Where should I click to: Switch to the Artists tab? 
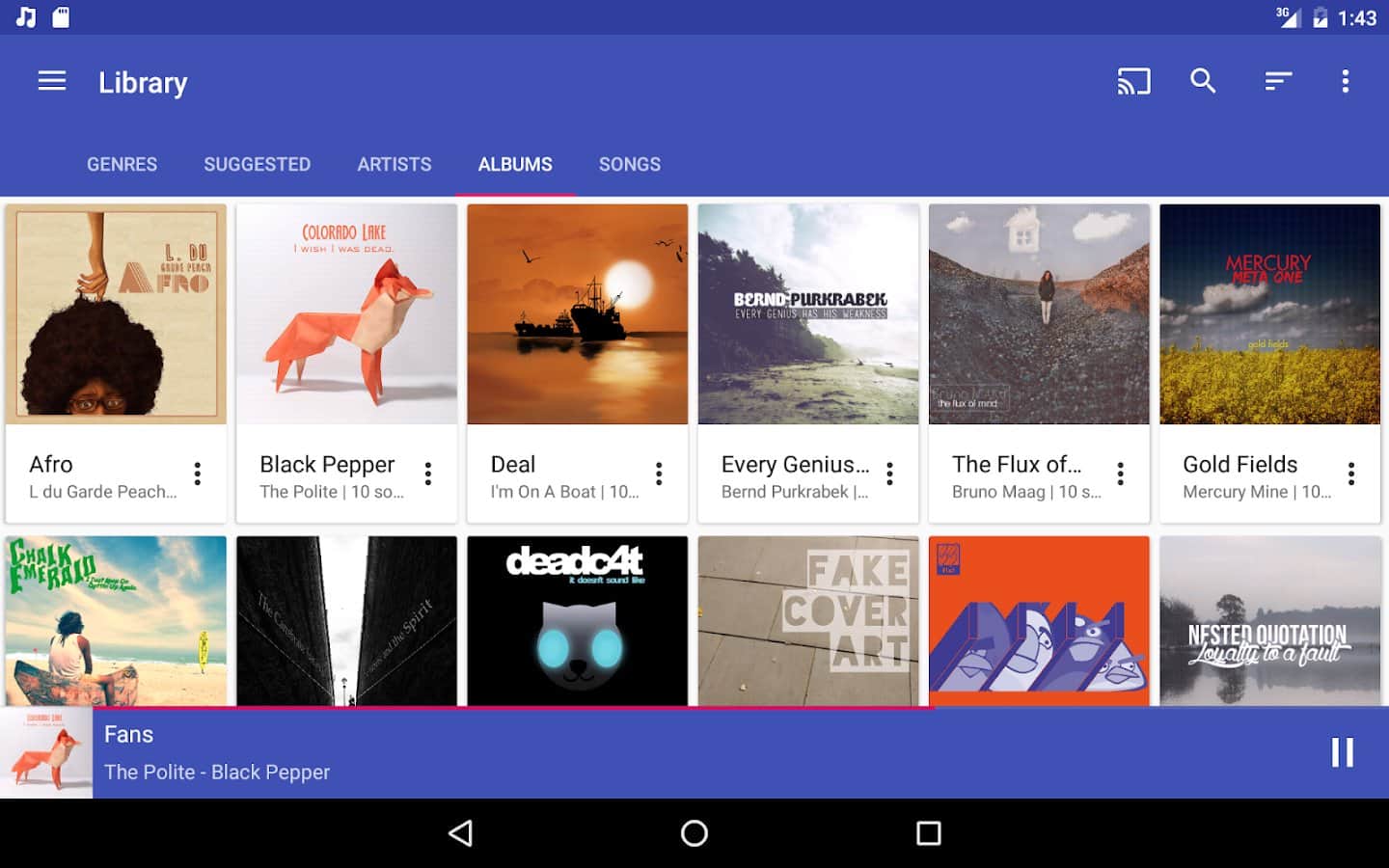click(394, 164)
